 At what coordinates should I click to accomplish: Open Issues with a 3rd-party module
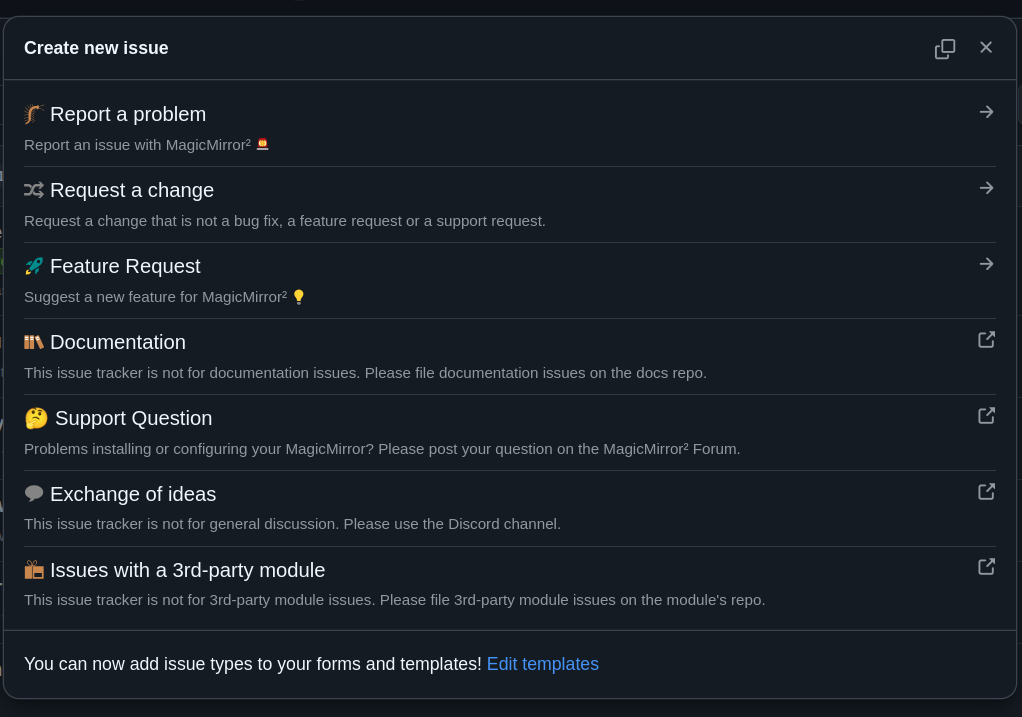pos(187,570)
